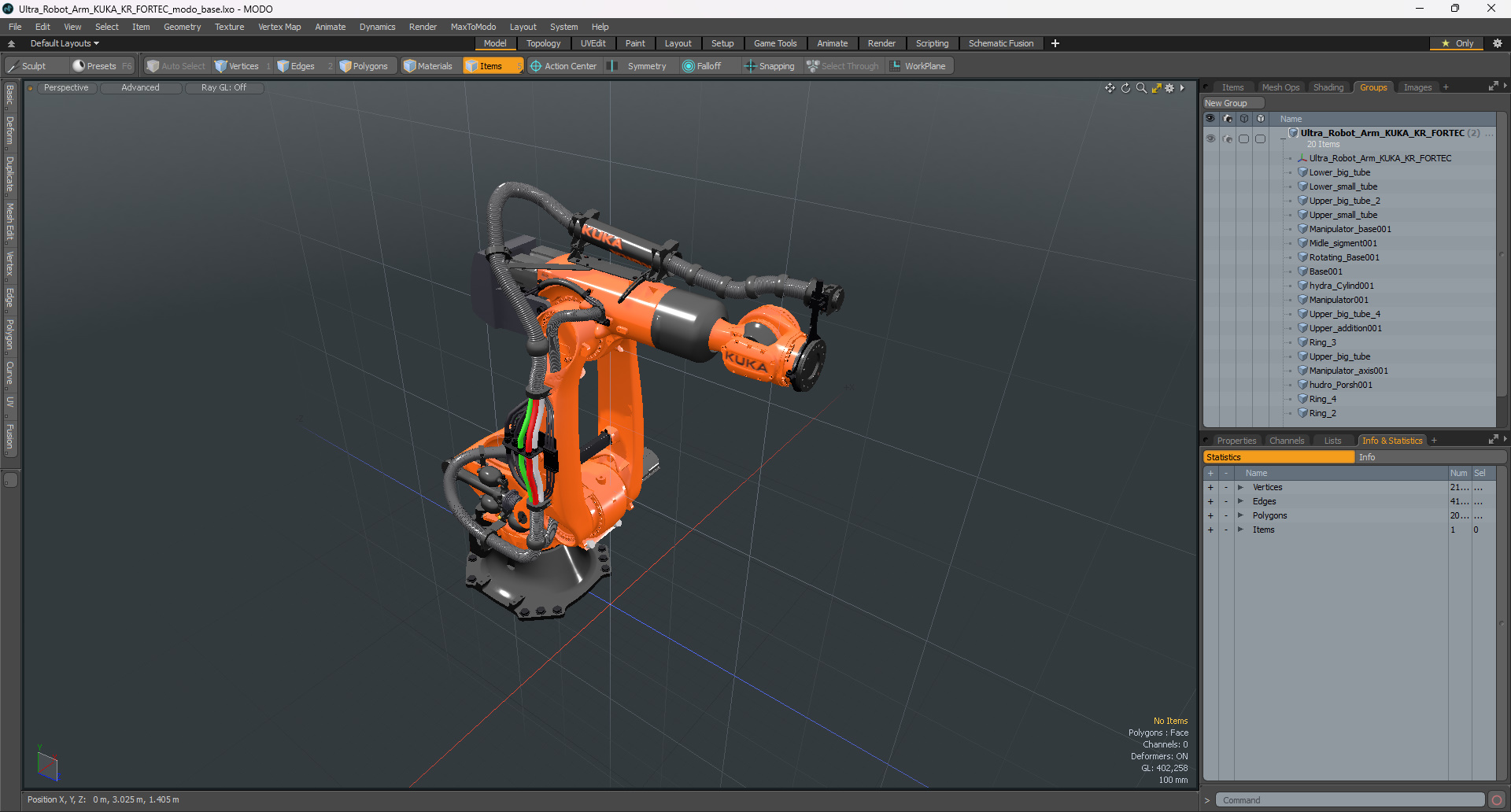This screenshot has width=1511, height=812.
Task: Open the Presets browser
Action: pyautogui.click(x=102, y=66)
